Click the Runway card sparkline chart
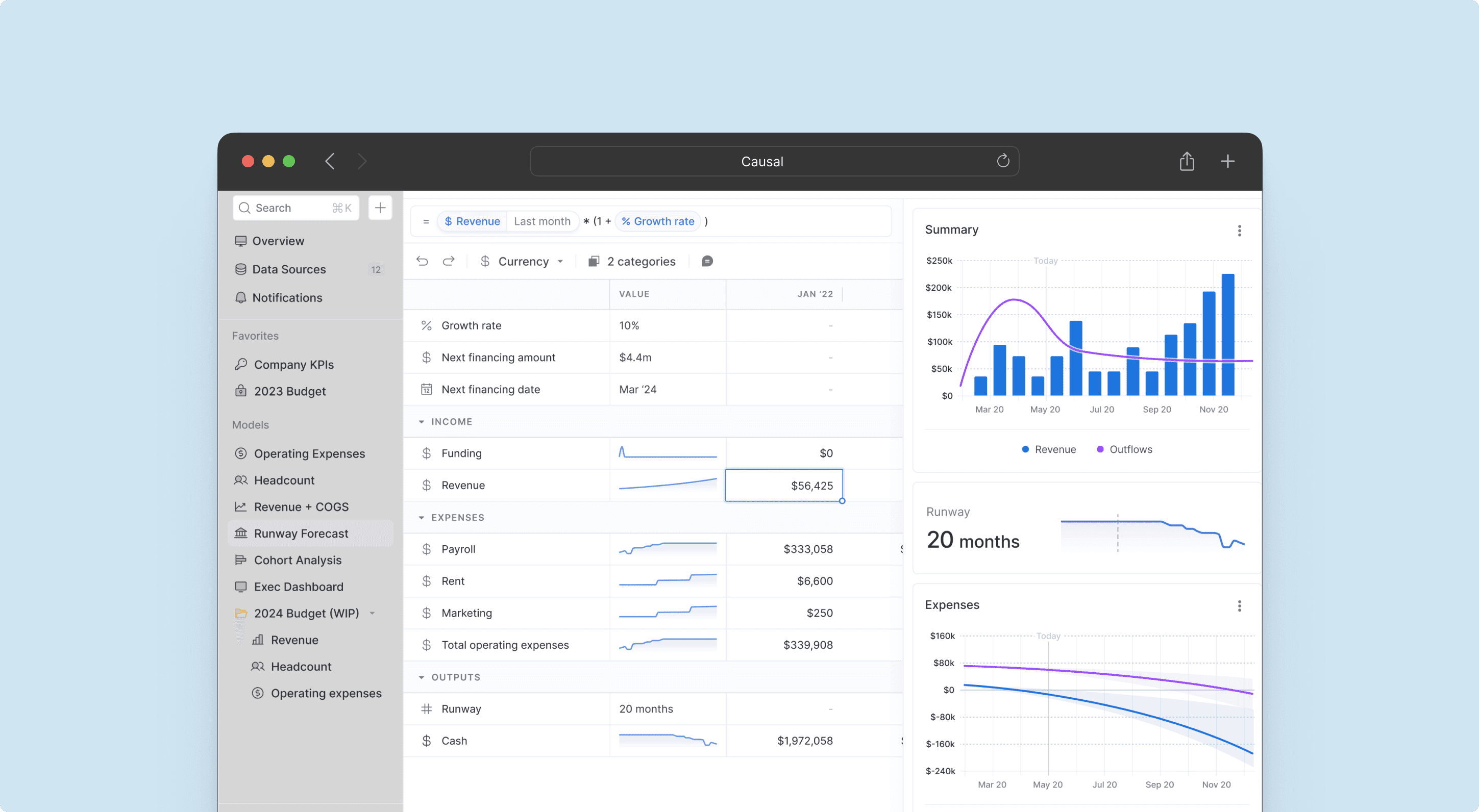 tap(1152, 534)
